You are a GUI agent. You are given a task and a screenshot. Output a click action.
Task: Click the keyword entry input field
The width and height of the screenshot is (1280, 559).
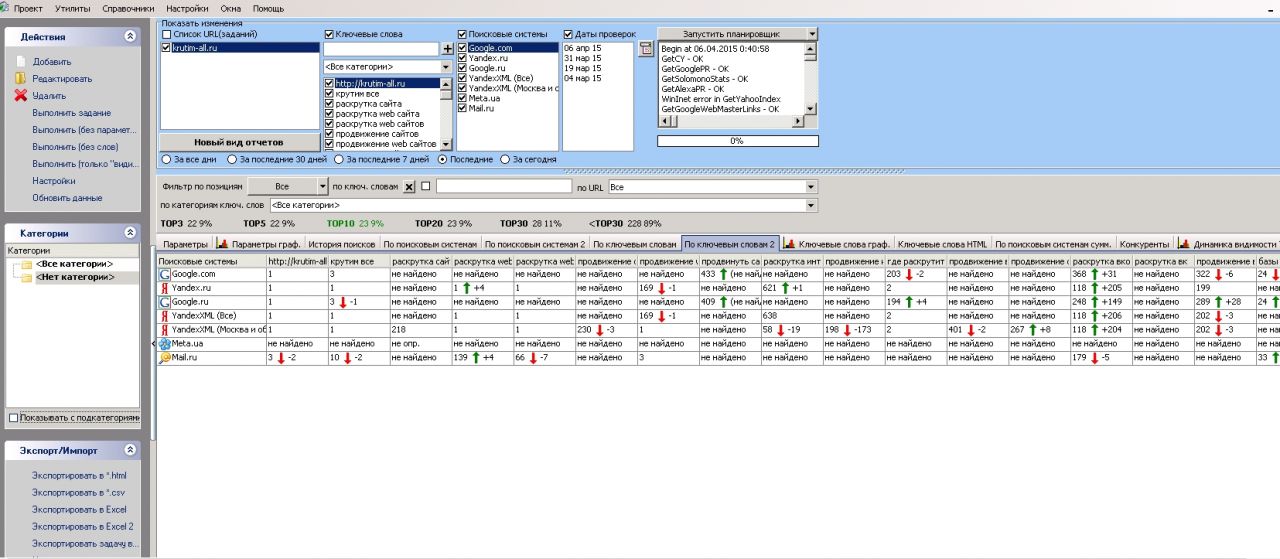tap(382, 49)
